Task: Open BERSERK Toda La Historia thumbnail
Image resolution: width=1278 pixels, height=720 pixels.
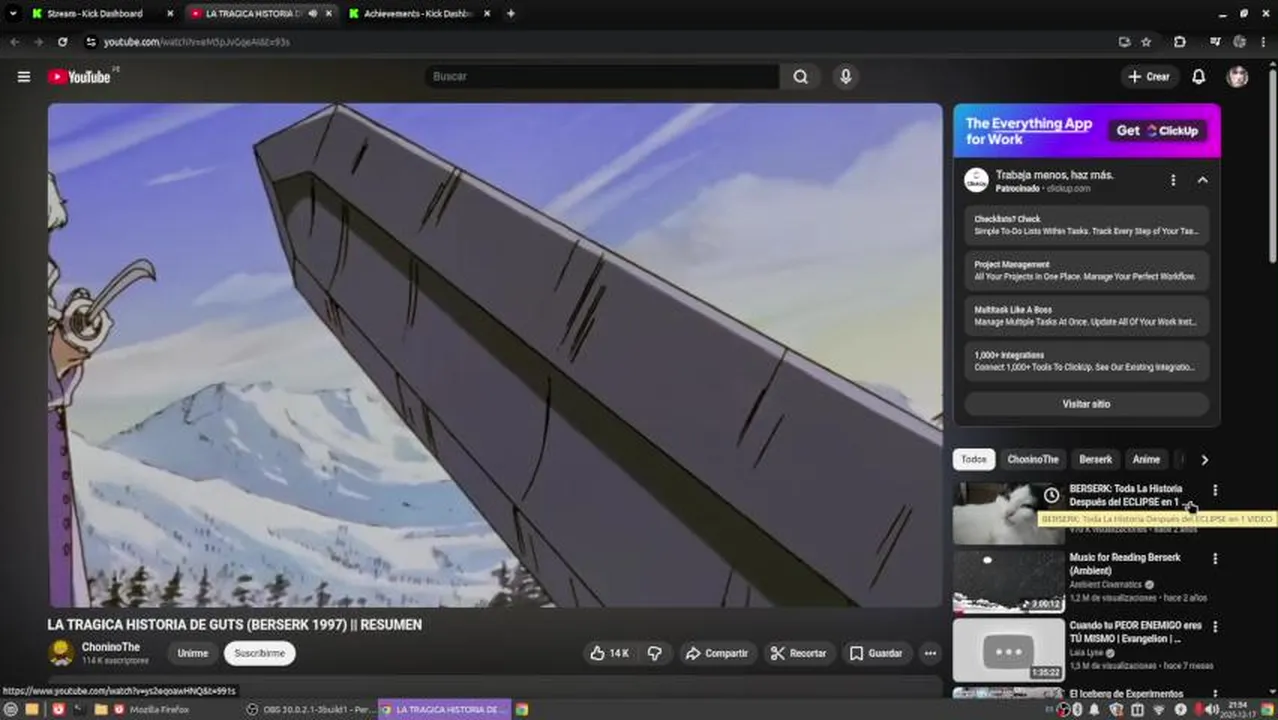Action: (1008, 513)
